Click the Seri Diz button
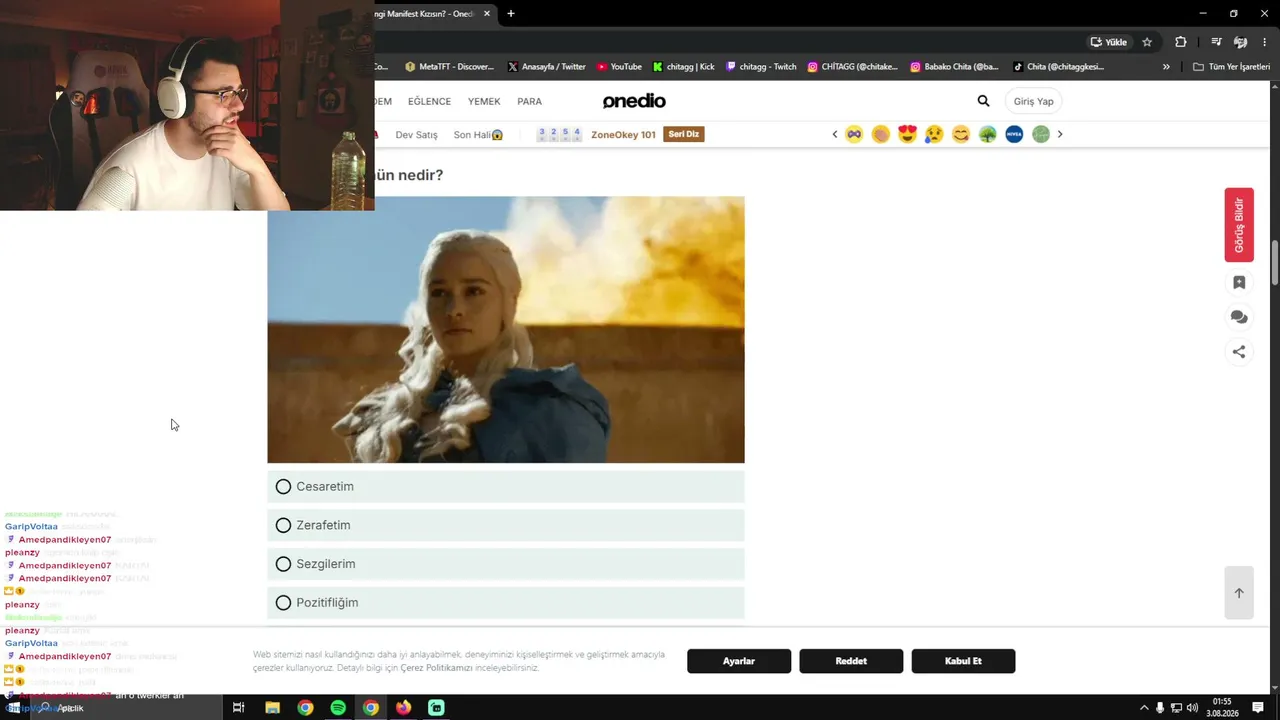The image size is (1280, 720). (x=684, y=134)
